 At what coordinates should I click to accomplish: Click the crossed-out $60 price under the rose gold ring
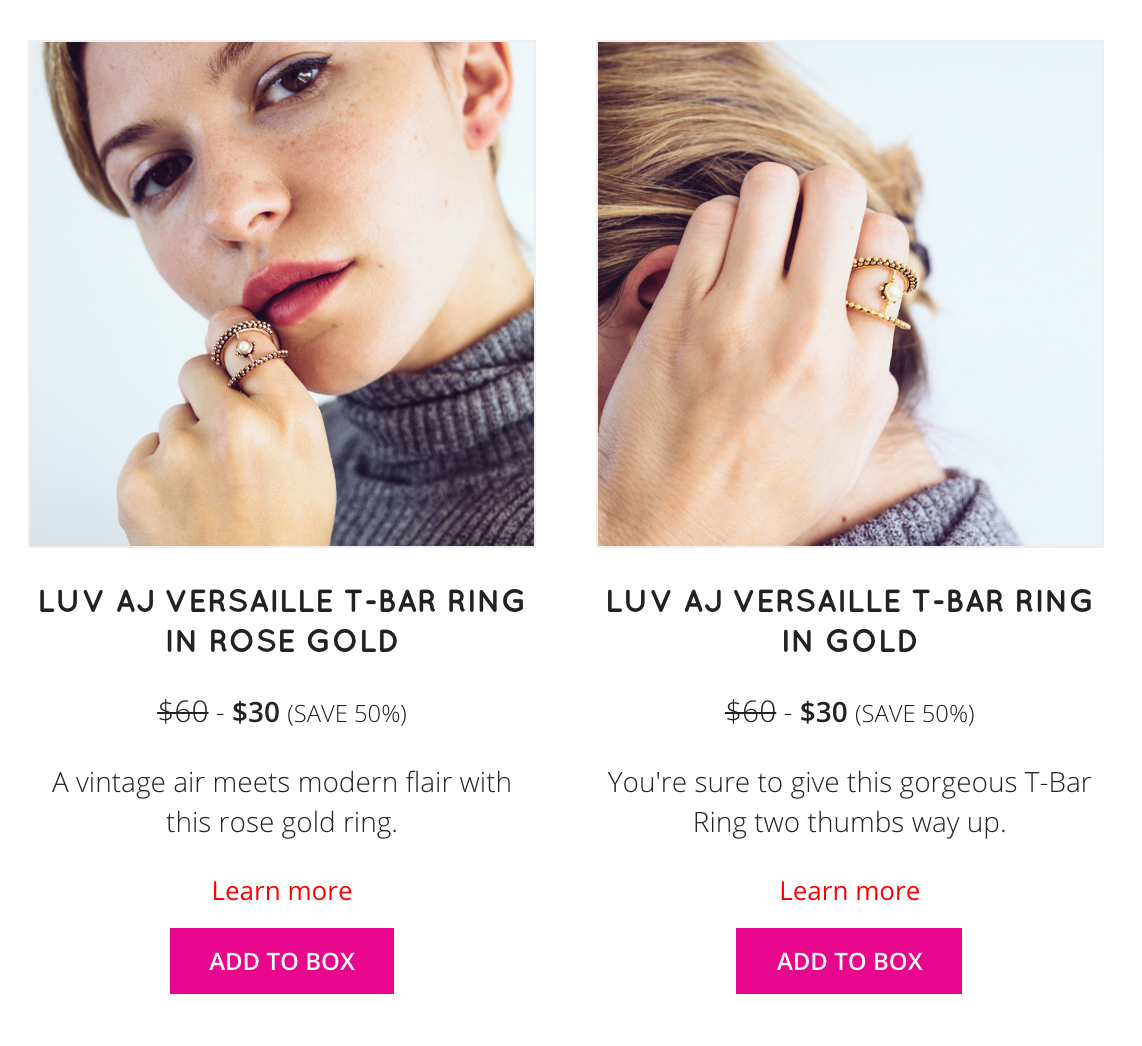coord(183,712)
